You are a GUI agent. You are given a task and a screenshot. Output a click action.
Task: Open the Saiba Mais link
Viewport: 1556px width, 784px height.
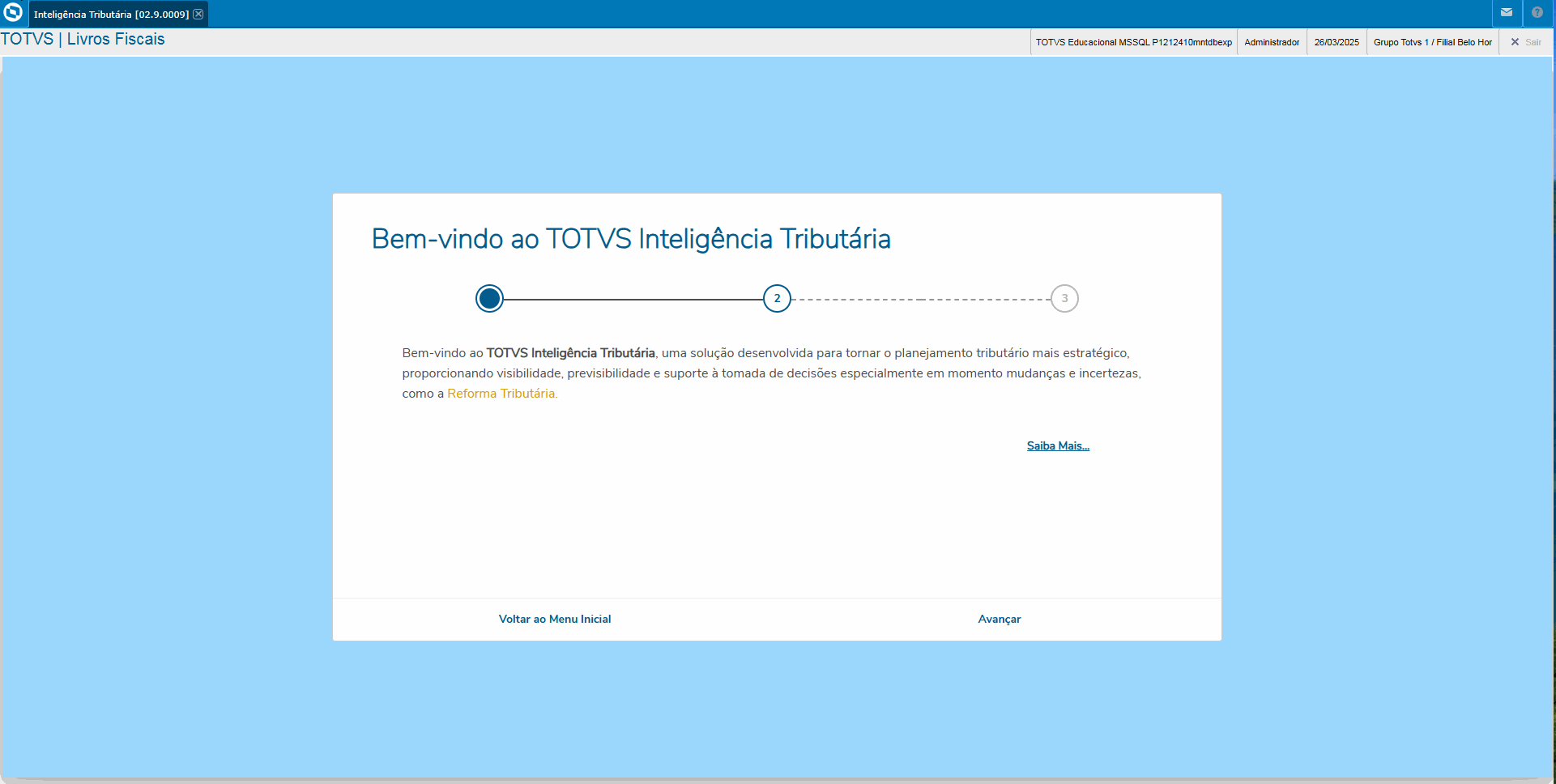1058,446
